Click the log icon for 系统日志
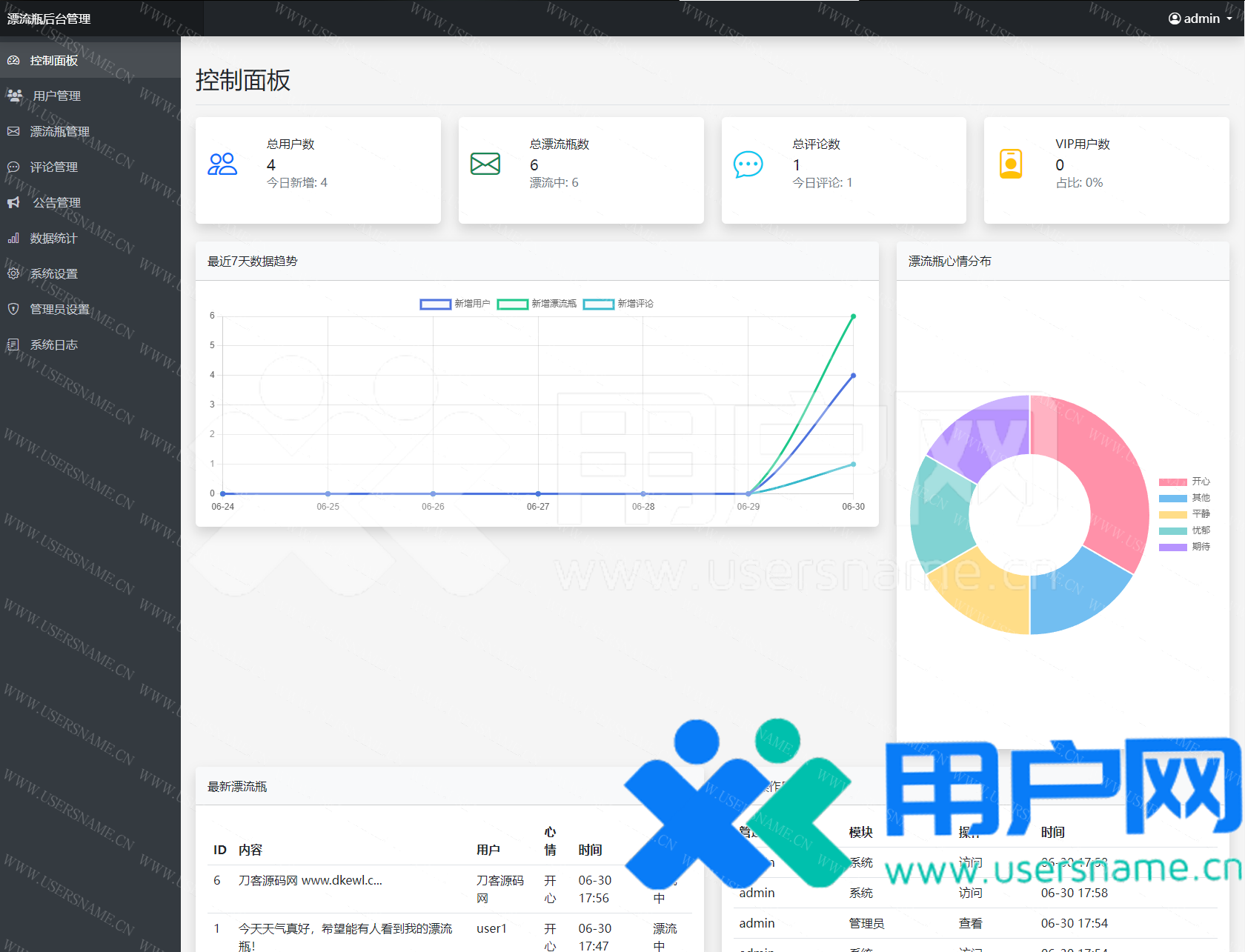The width and height of the screenshot is (1245, 952). click(x=13, y=344)
